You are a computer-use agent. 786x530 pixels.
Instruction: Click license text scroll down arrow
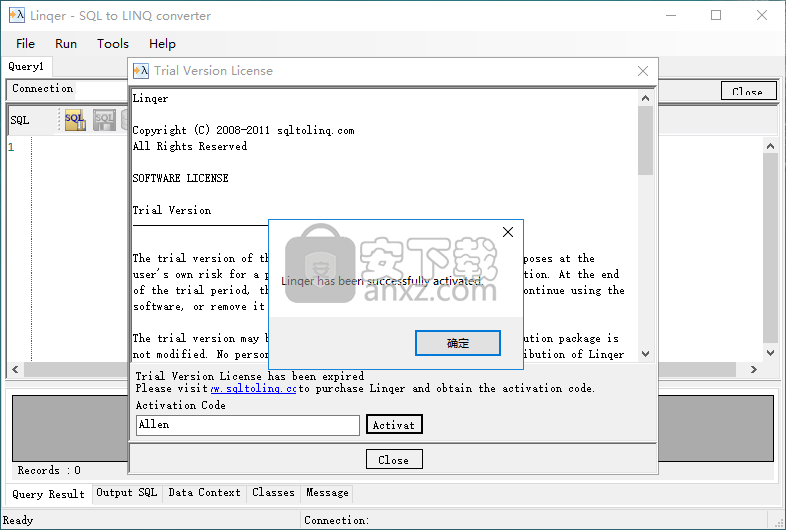(645, 354)
